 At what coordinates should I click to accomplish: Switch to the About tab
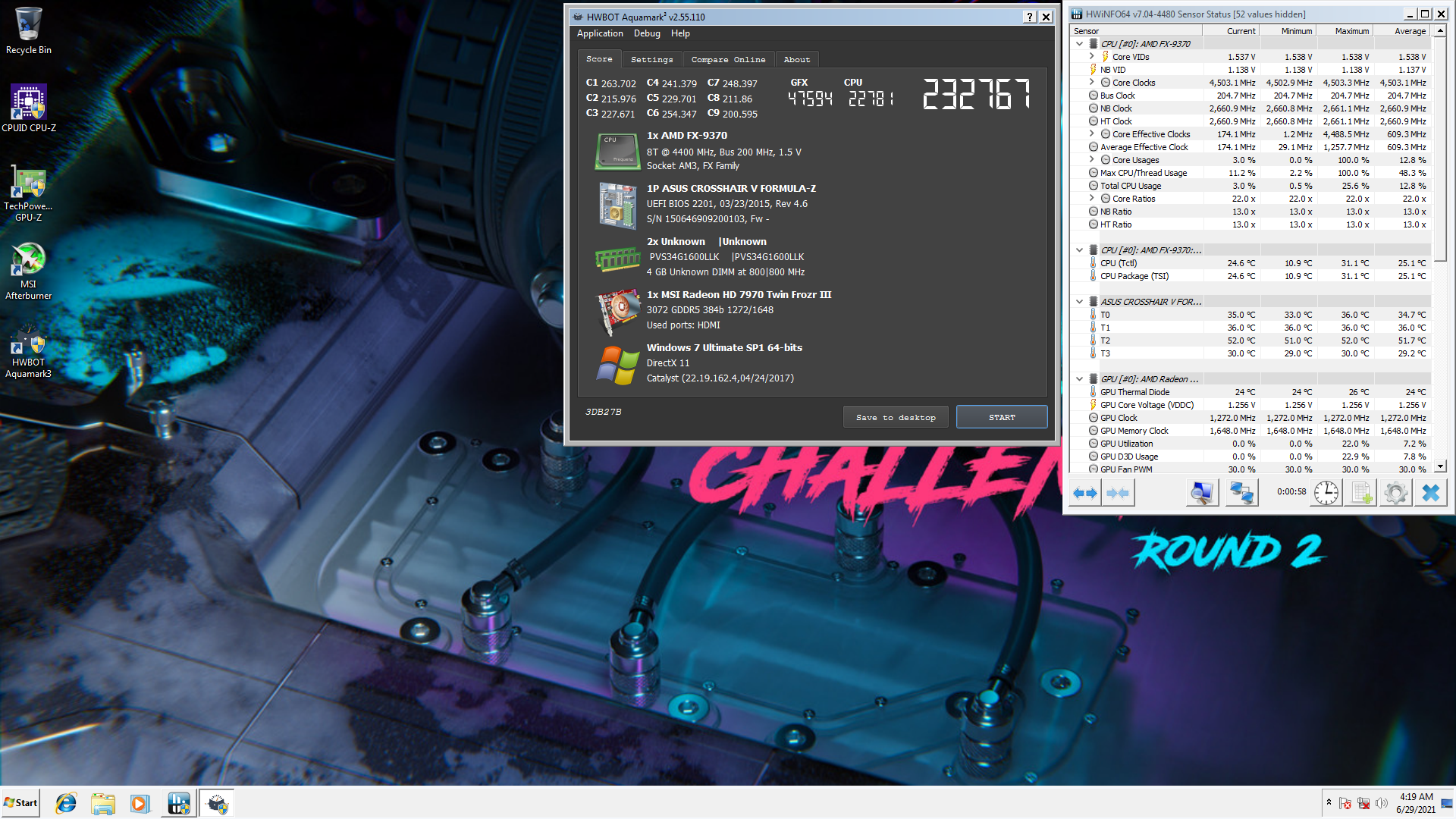(796, 59)
